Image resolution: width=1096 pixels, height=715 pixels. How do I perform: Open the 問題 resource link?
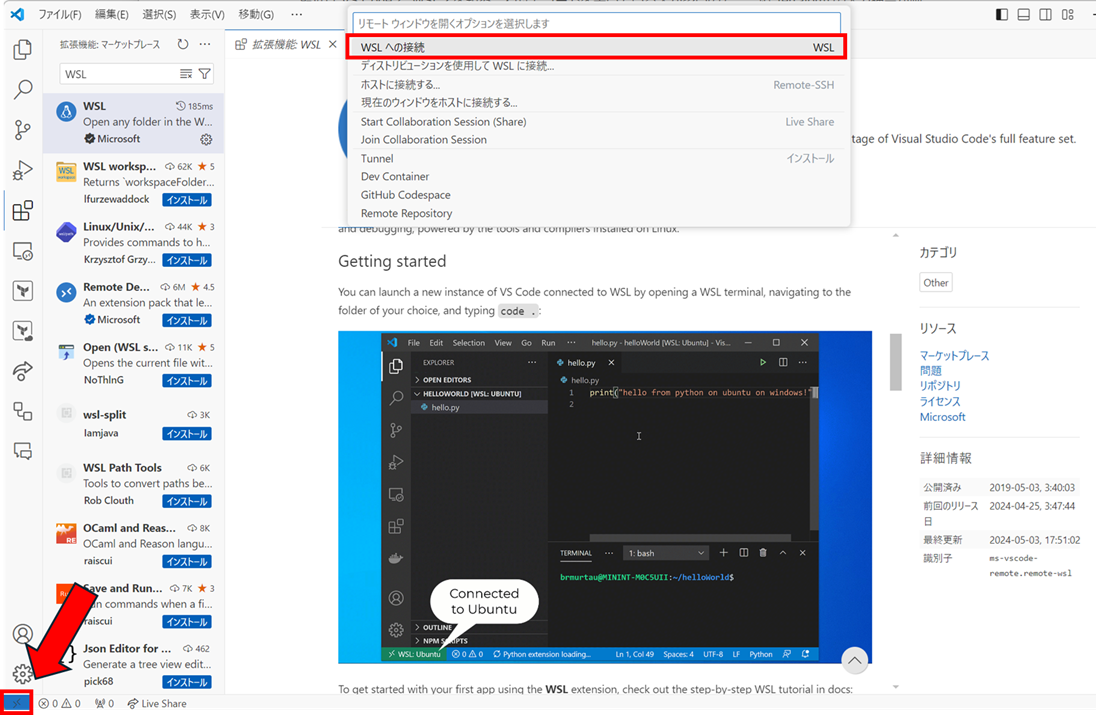click(930, 371)
